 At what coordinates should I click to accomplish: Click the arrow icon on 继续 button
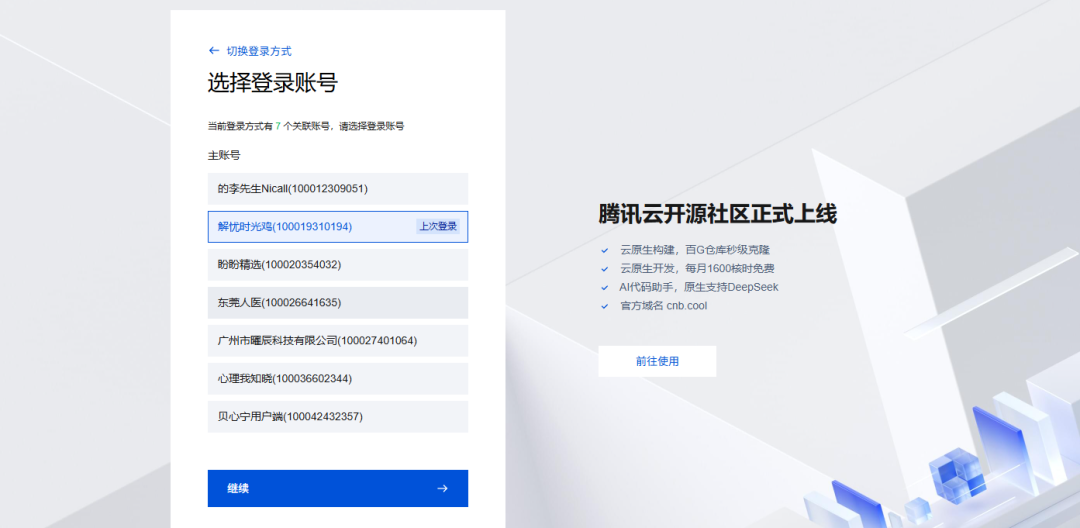(x=442, y=488)
